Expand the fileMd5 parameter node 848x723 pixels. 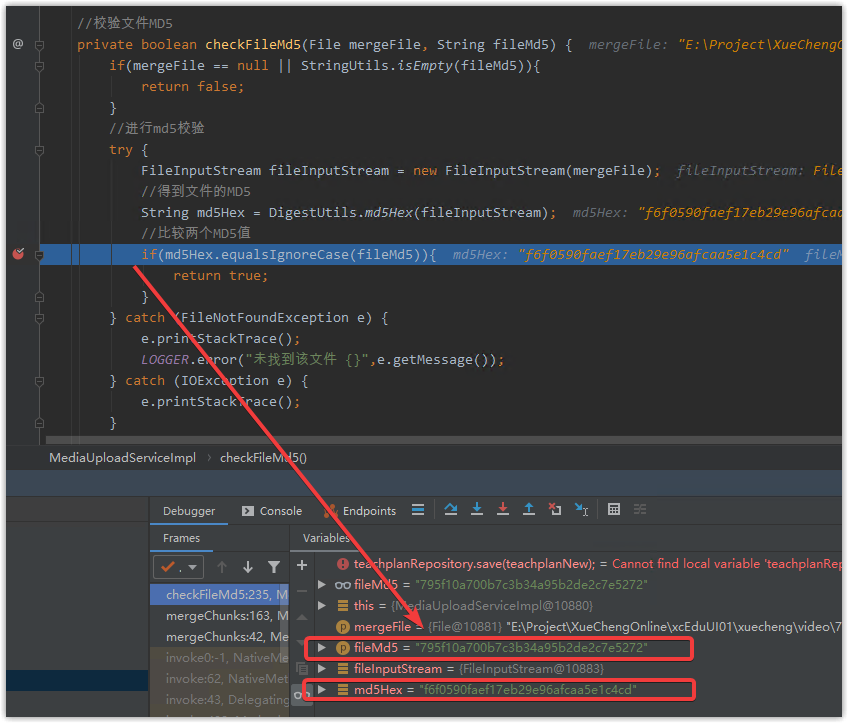coord(322,647)
